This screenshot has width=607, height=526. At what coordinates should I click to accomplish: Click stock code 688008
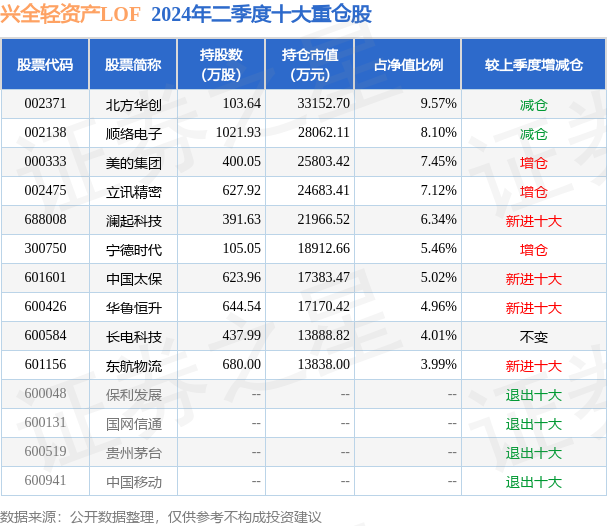45,219
